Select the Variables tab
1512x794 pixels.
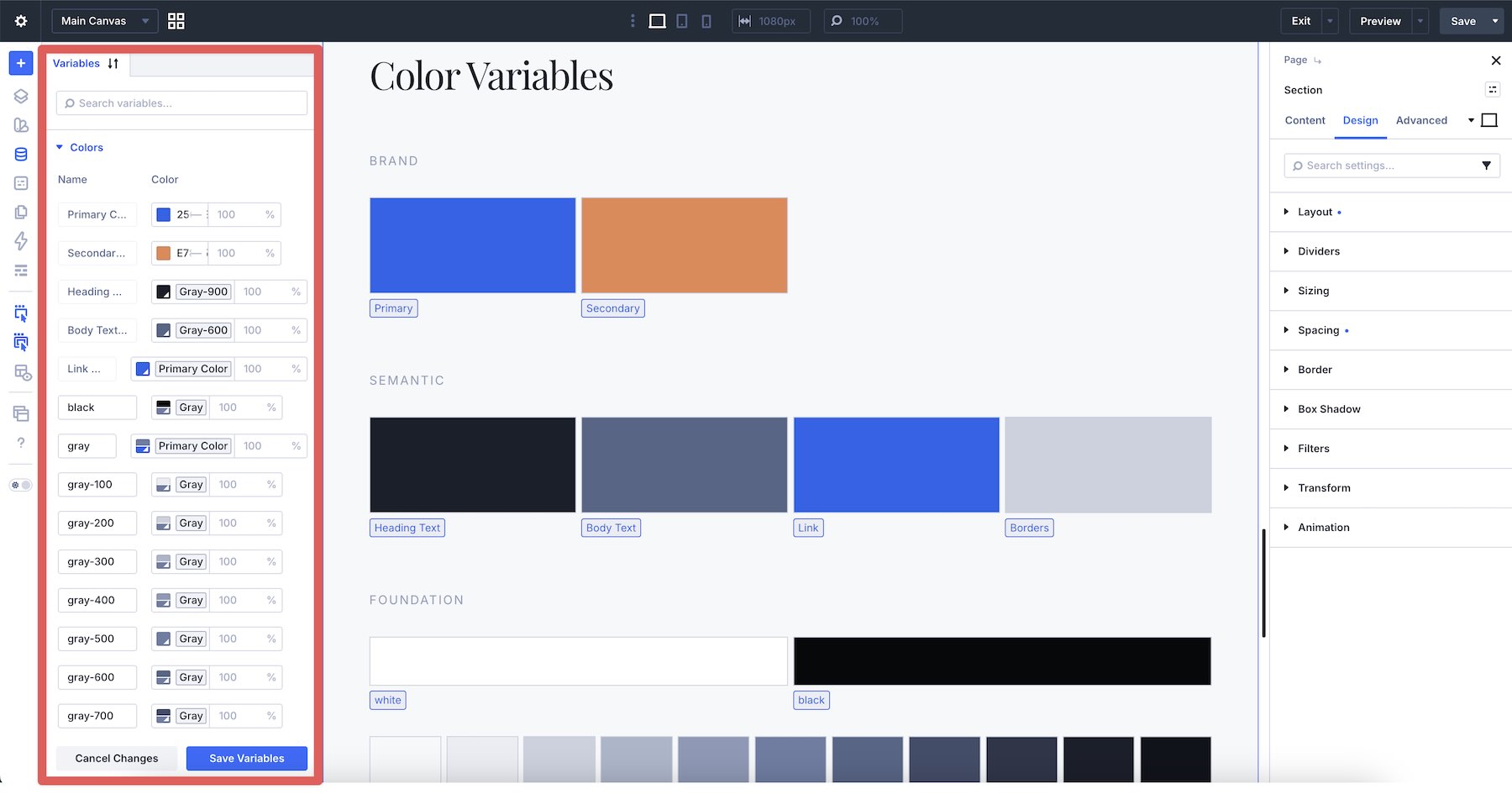pos(76,63)
